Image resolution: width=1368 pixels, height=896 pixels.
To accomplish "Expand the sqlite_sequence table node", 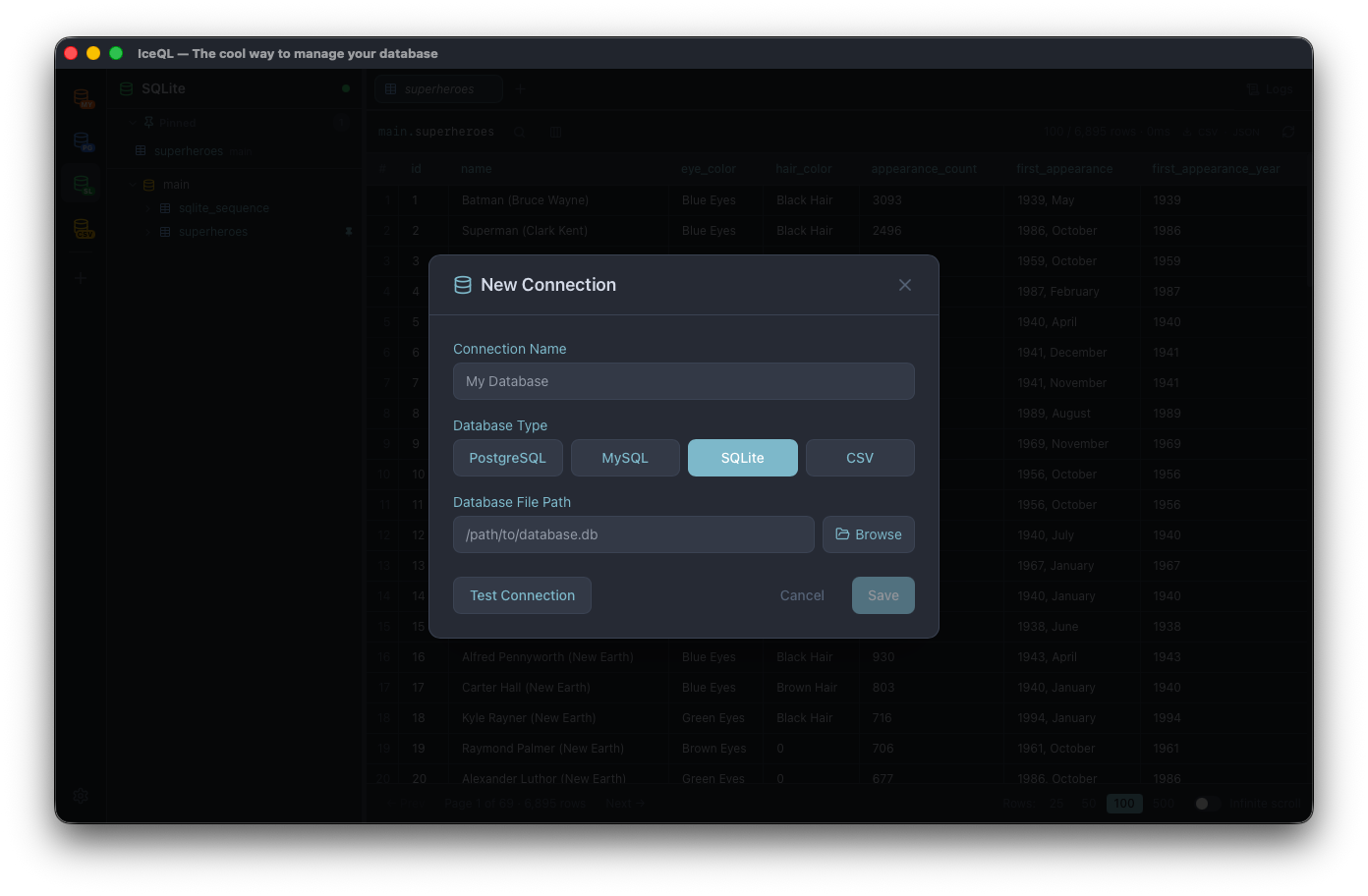I will coord(148,208).
